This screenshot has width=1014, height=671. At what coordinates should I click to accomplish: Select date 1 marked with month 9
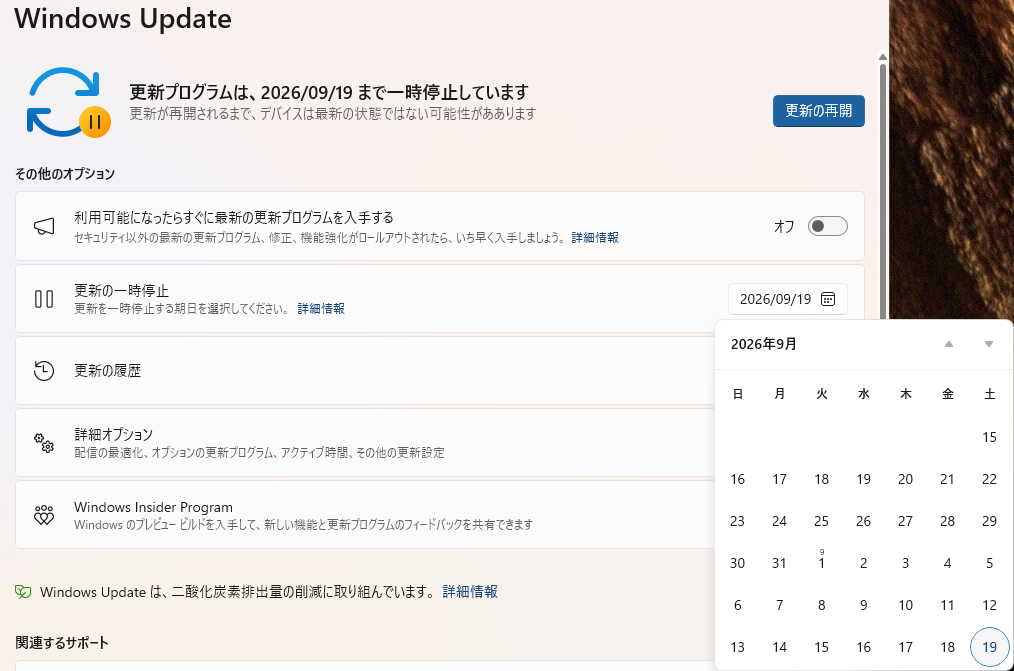pos(821,563)
